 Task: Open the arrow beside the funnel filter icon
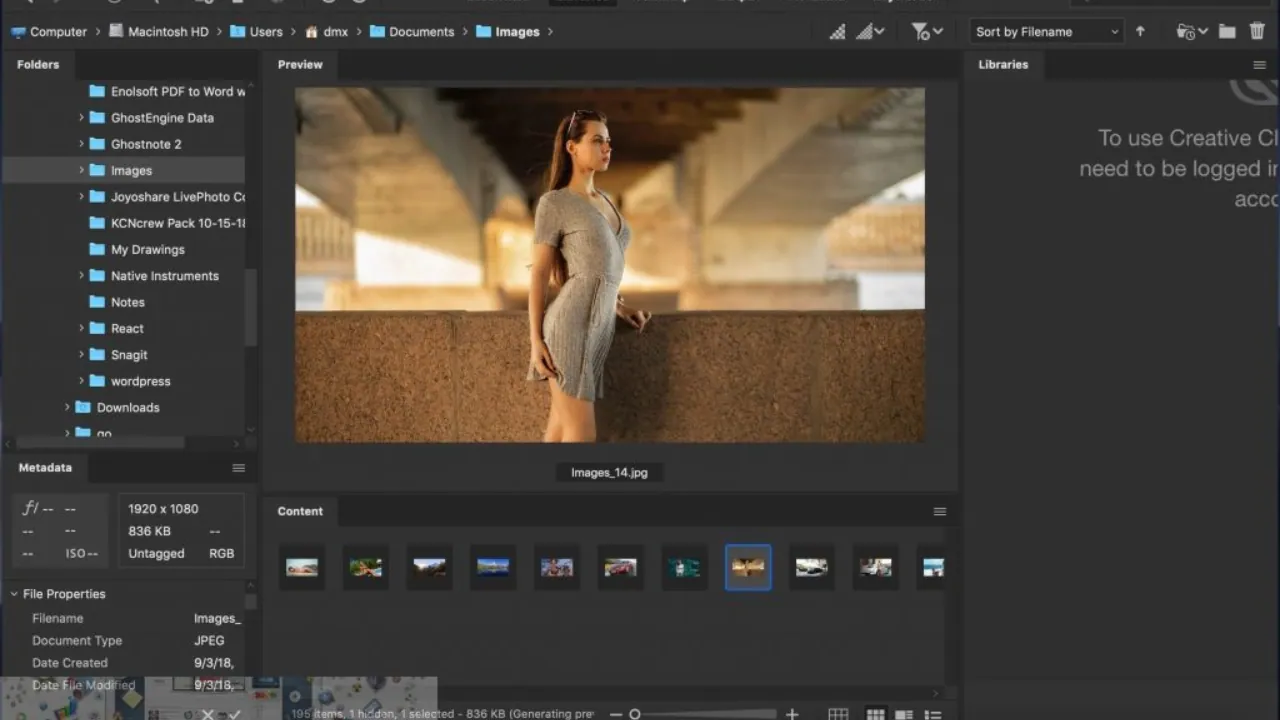point(938,32)
